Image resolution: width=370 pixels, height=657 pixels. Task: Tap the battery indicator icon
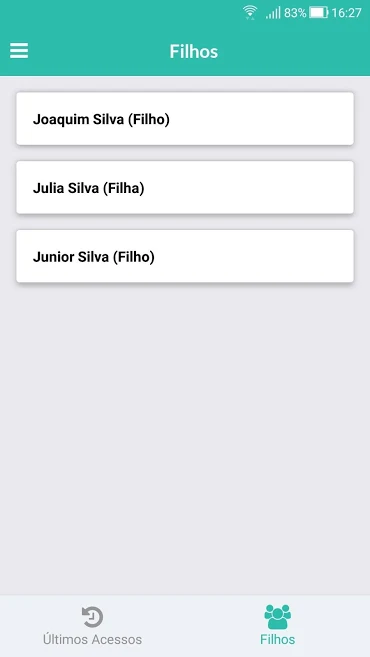319,13
